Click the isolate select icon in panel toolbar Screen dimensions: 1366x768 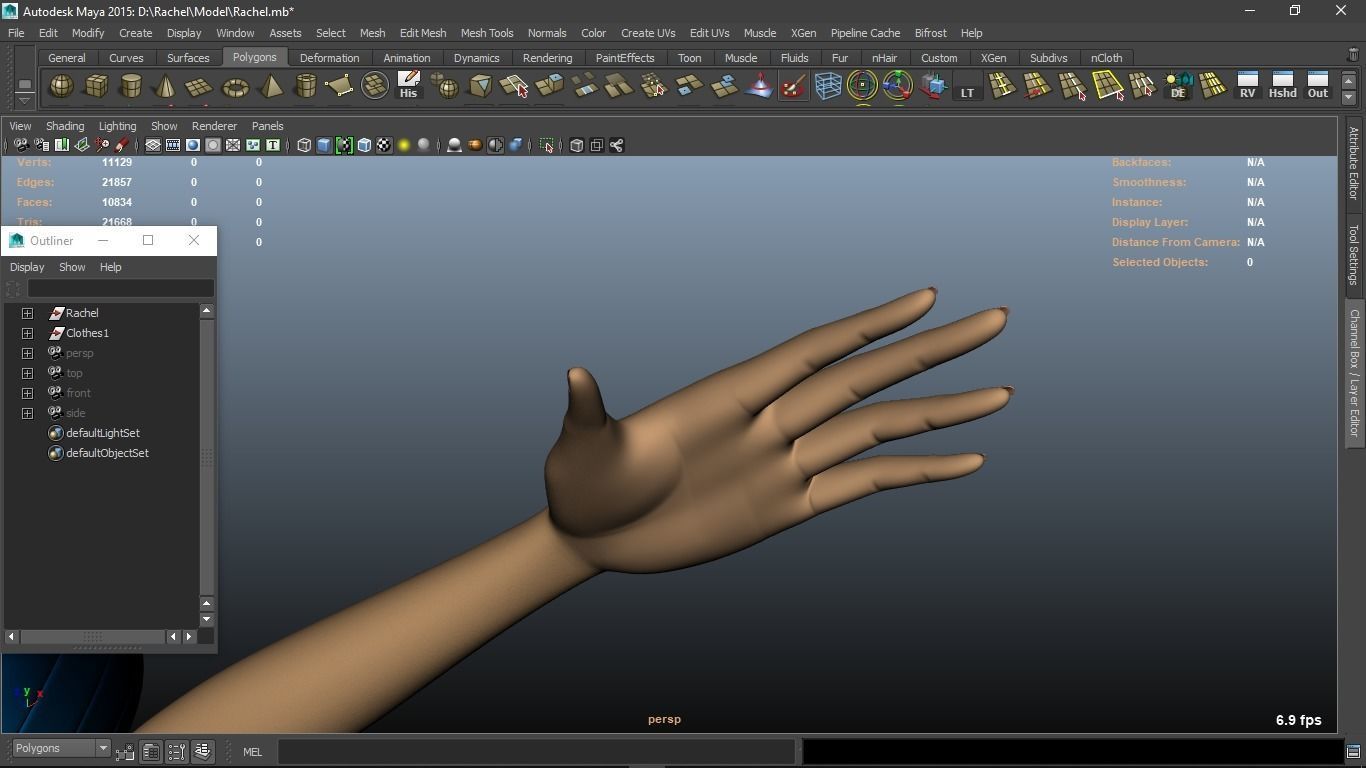coord(546,145)
